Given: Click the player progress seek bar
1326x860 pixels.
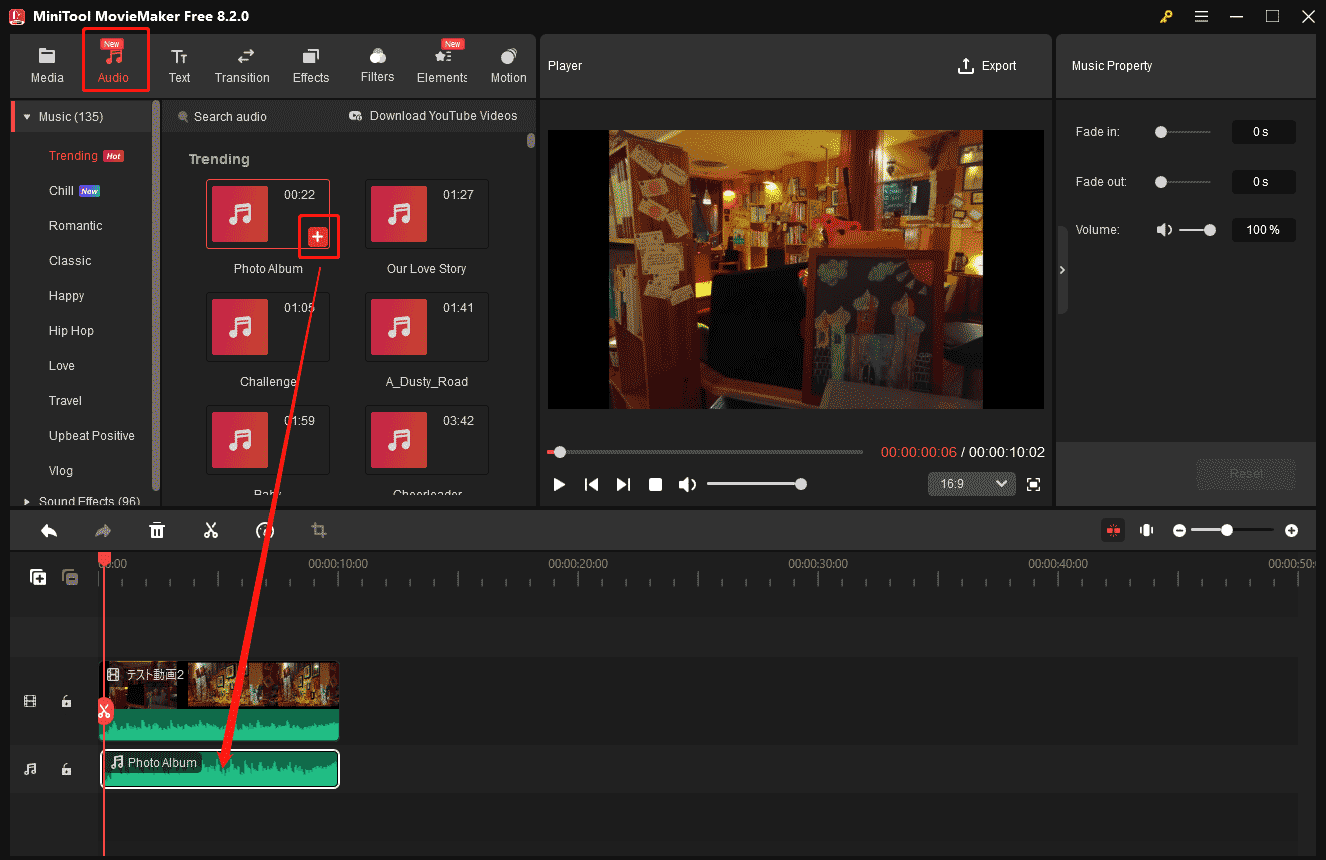Looking at the screenshot, I should click(705, 452).
